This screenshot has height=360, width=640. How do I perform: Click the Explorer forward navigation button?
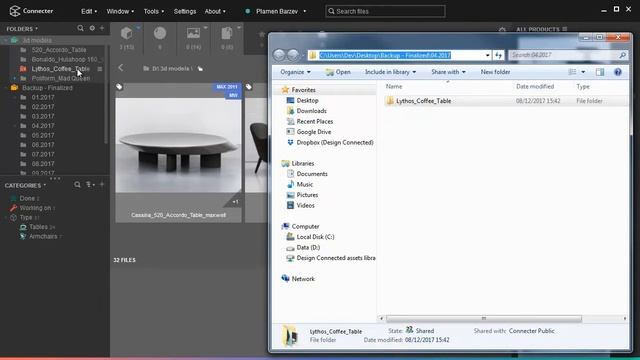tap(293, 55)
